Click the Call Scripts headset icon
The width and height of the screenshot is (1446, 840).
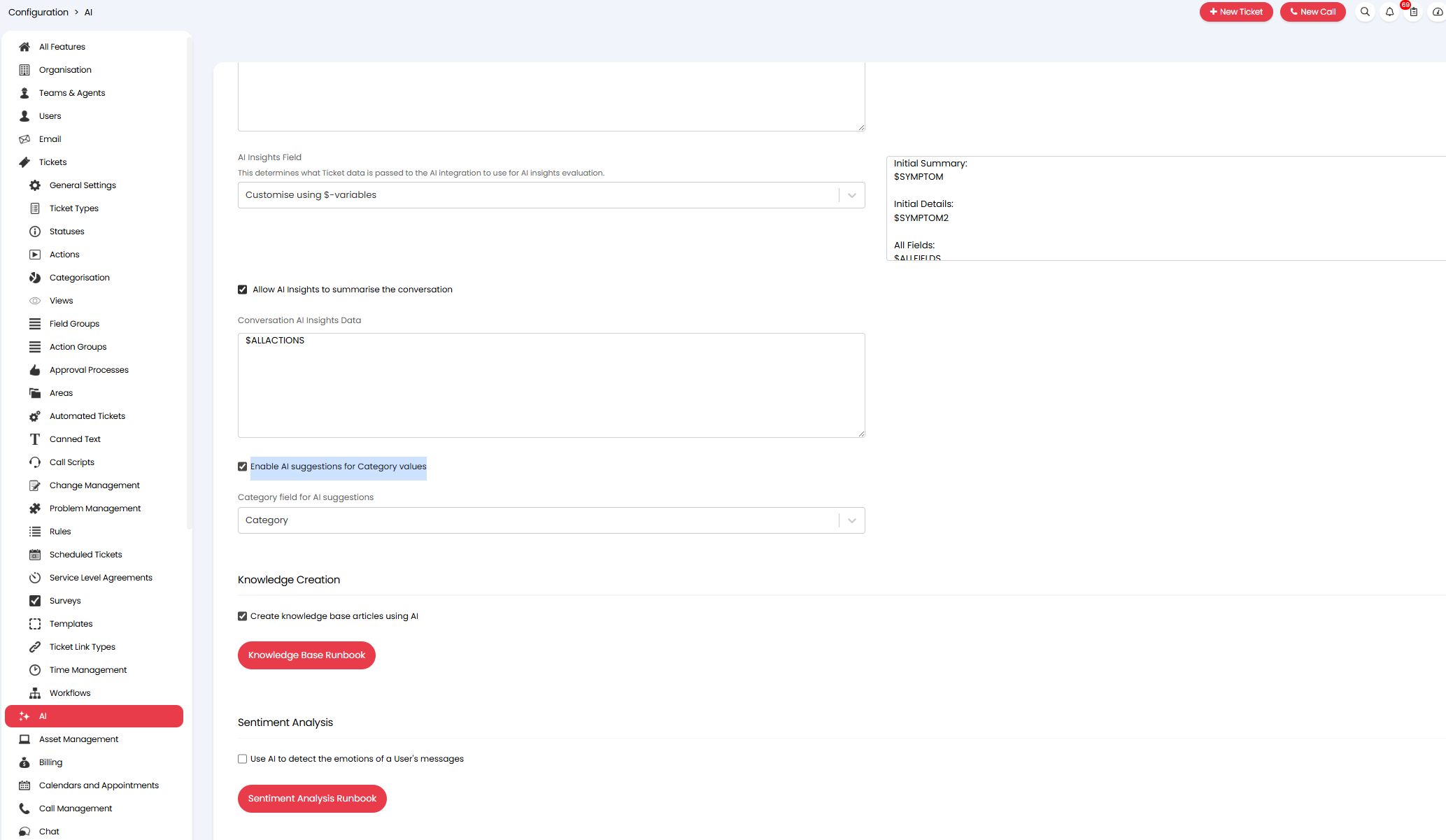[35, 462]
